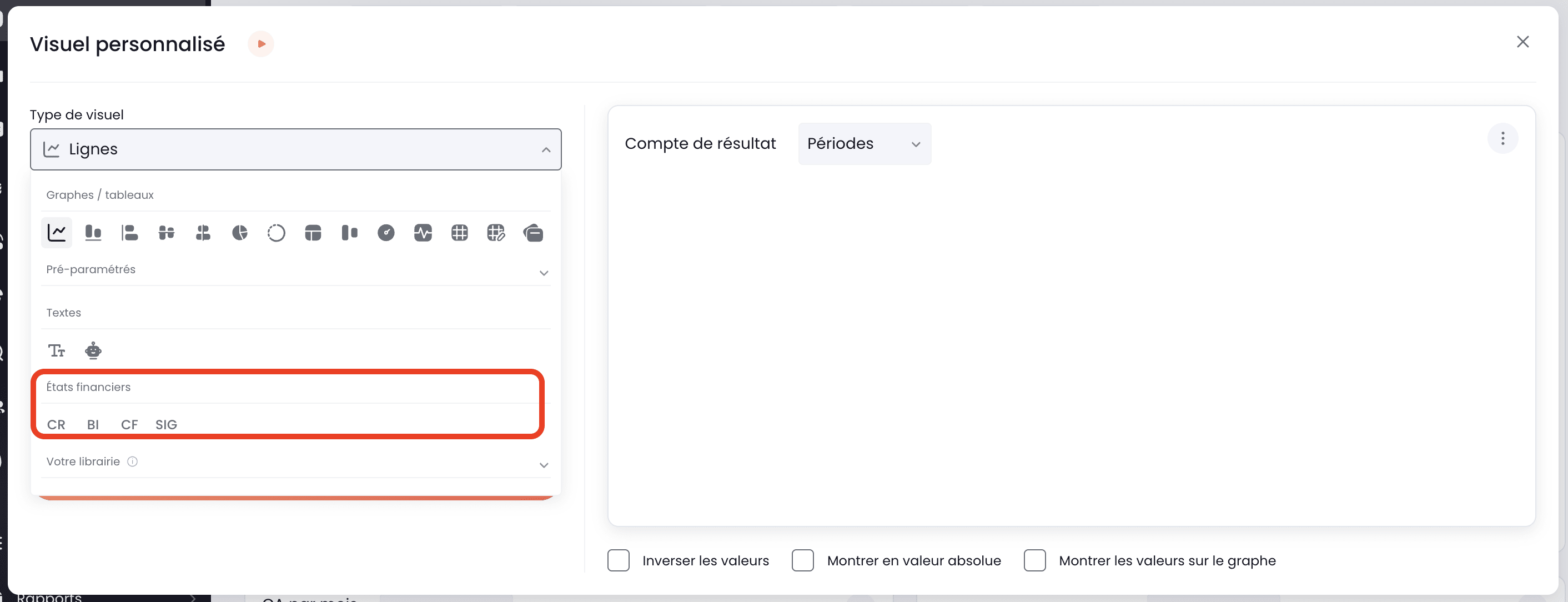Click the Type de visuel label
This screenshot has width=1568, height=602.
(77, 115)
